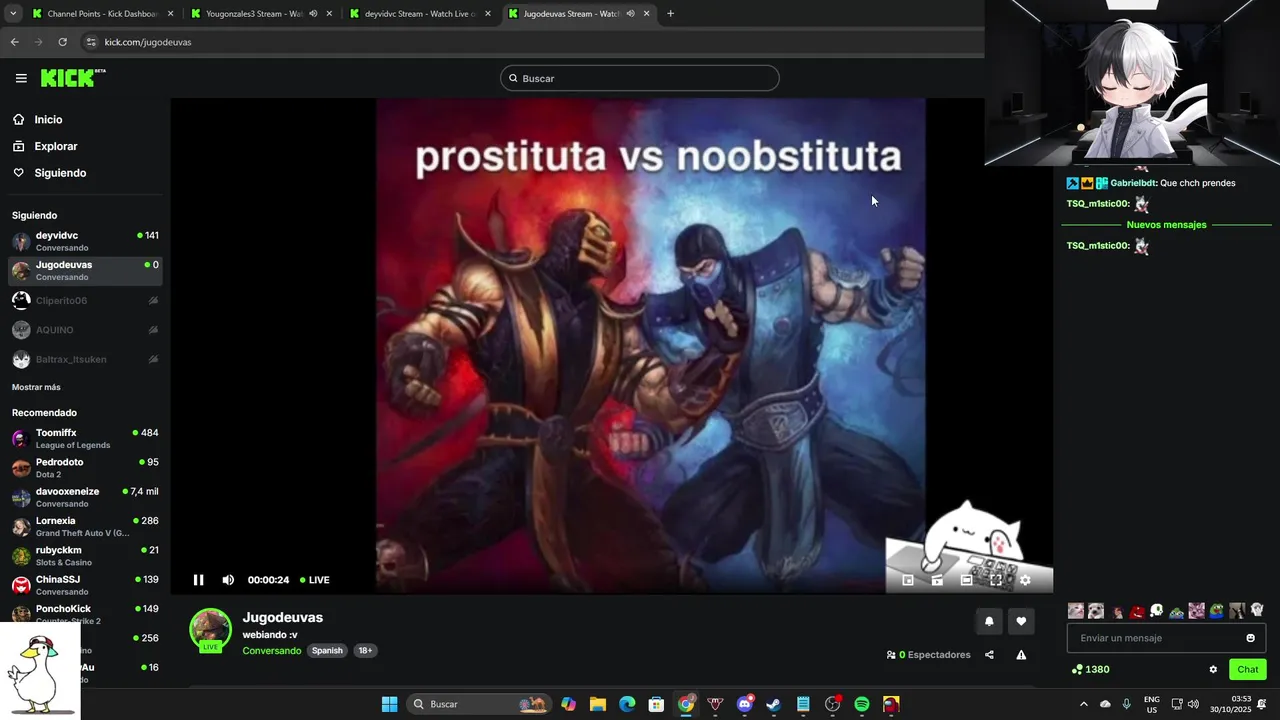This screenshot has width=1280, height=720.
Task: Open the hamburger menu next to Kick logo
Action: (x=21, y=78)
